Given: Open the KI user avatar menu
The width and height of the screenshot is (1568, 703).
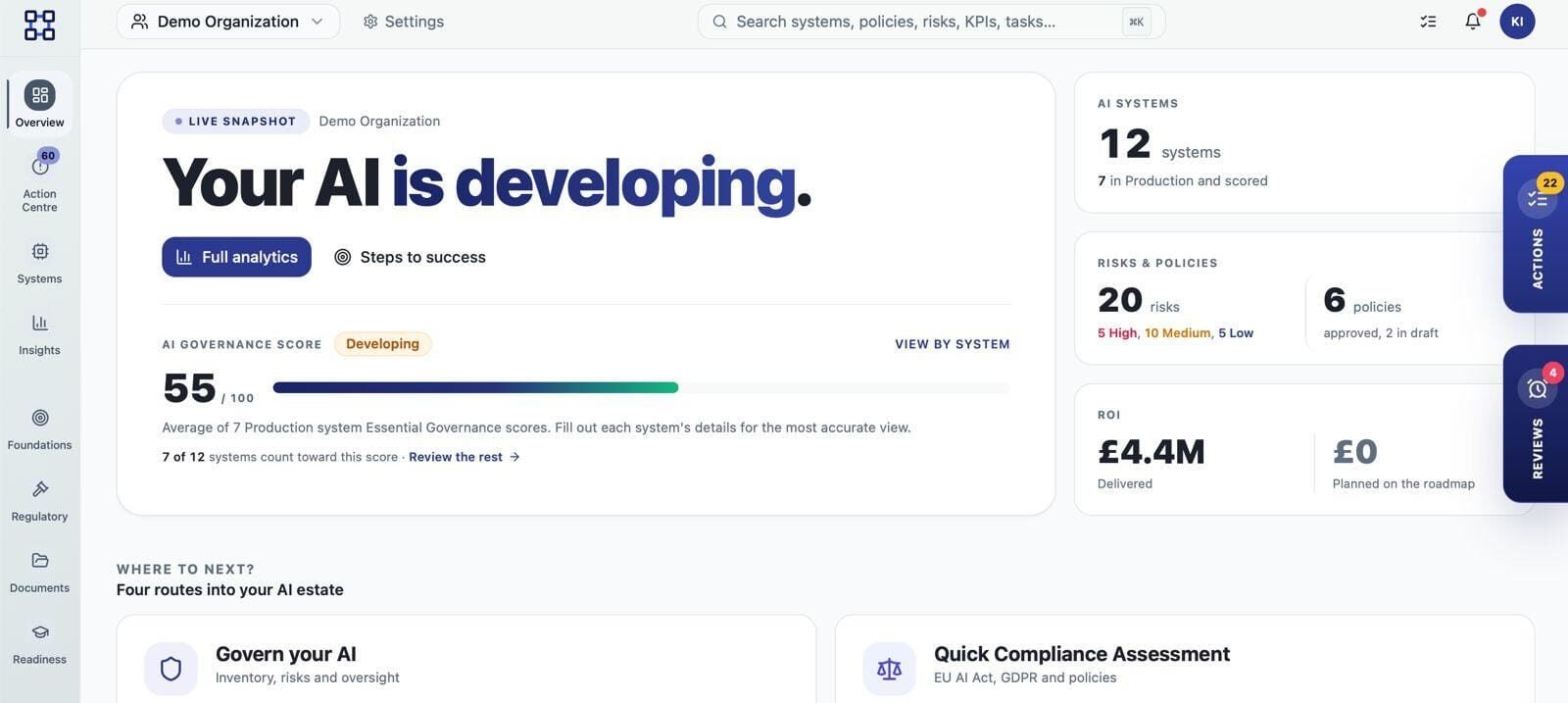Looking at the screenshot, I should pos(1517,22).
